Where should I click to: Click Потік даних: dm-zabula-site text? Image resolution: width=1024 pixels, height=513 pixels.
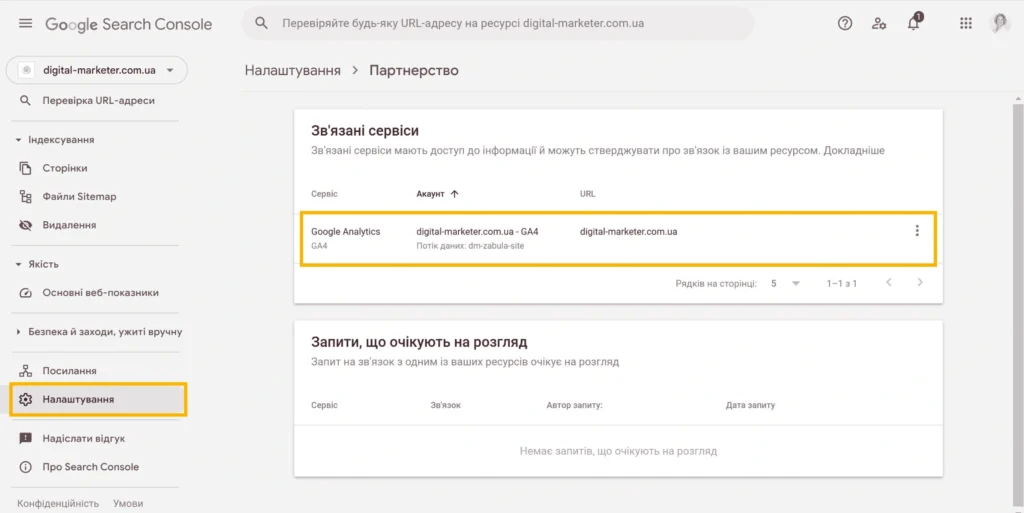tap(470, 246)
